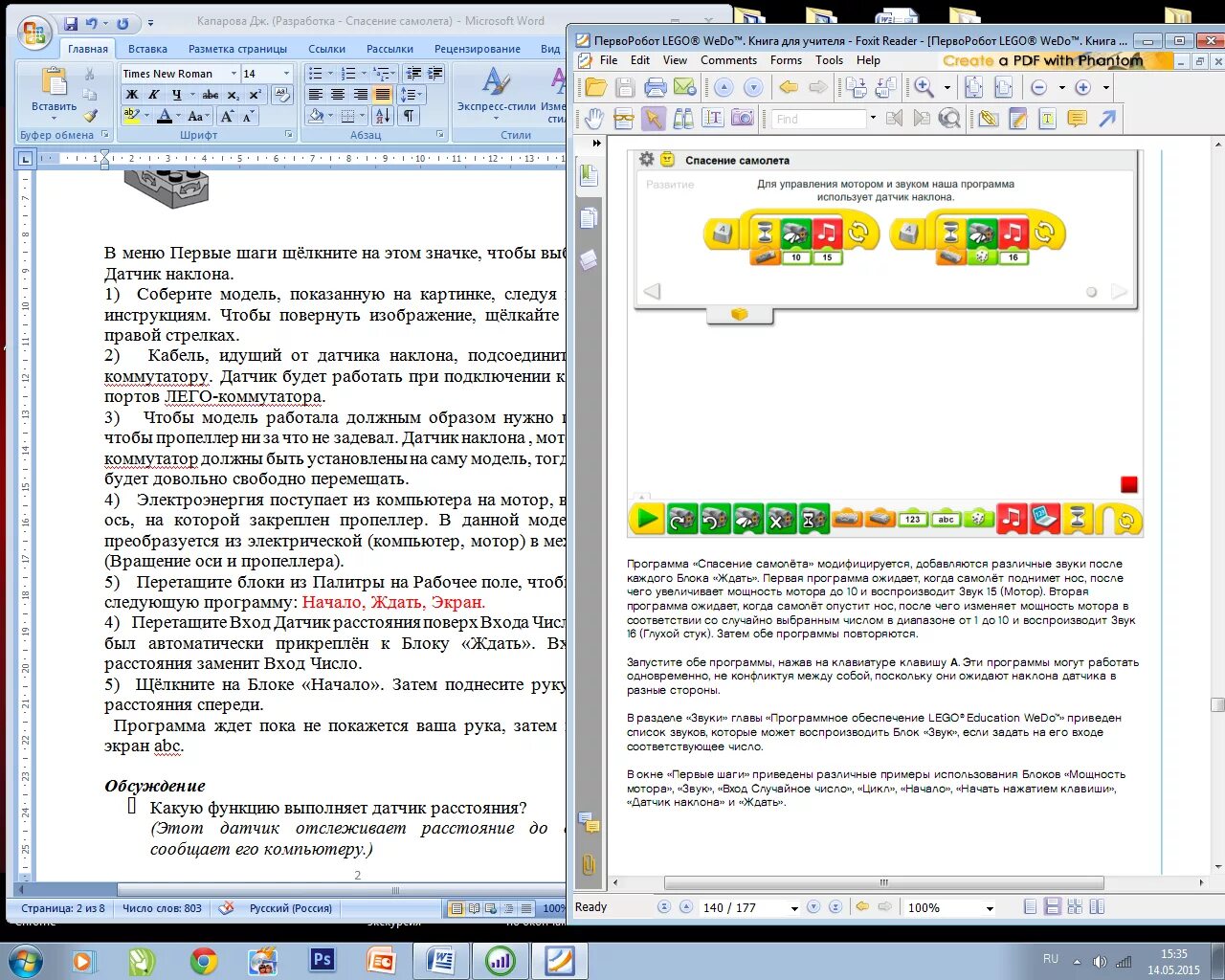Toggle underline (Ч) formatting
1225x980 pixels.
click(x=176, y=95)
